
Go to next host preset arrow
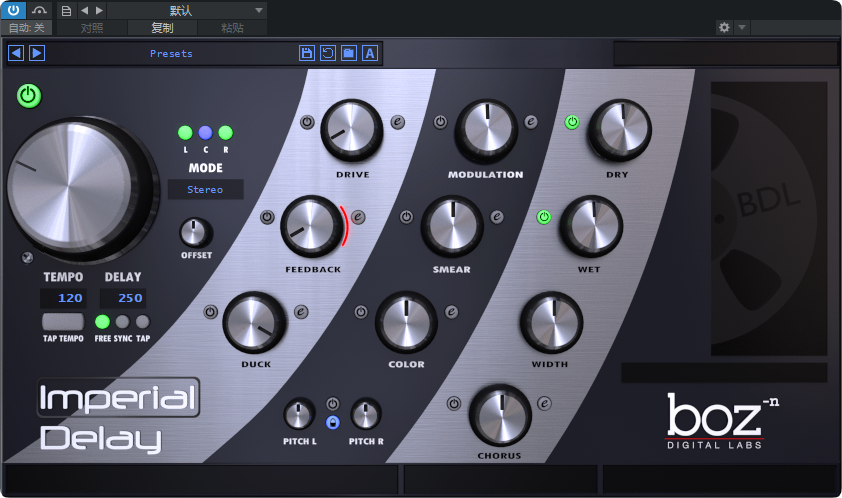[x=99, y=10]
